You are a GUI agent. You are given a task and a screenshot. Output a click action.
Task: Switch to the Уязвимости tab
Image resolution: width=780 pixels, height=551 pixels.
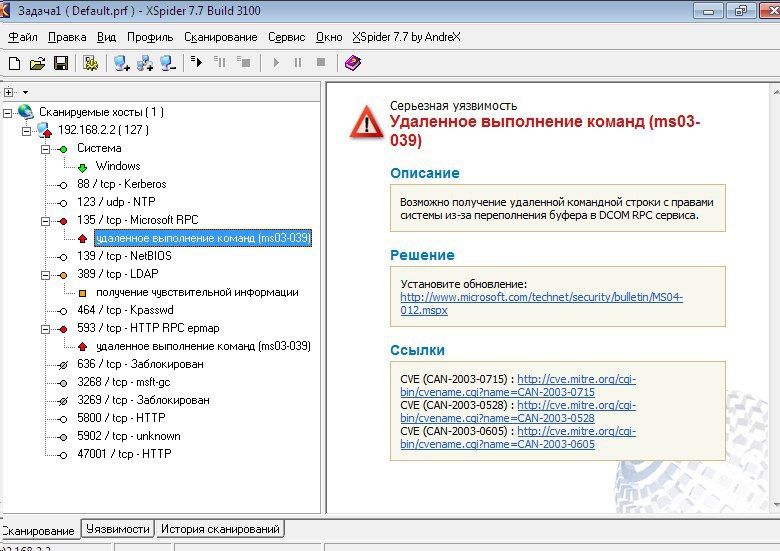coord(117,529)
